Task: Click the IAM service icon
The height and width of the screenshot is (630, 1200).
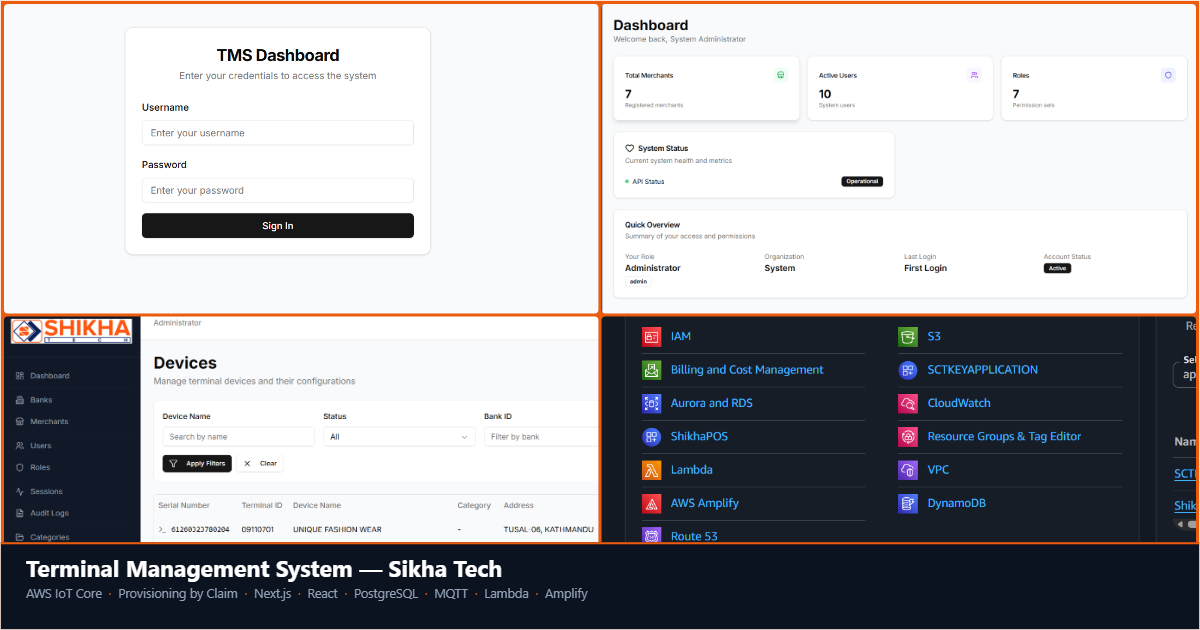Action: [652, 337]
